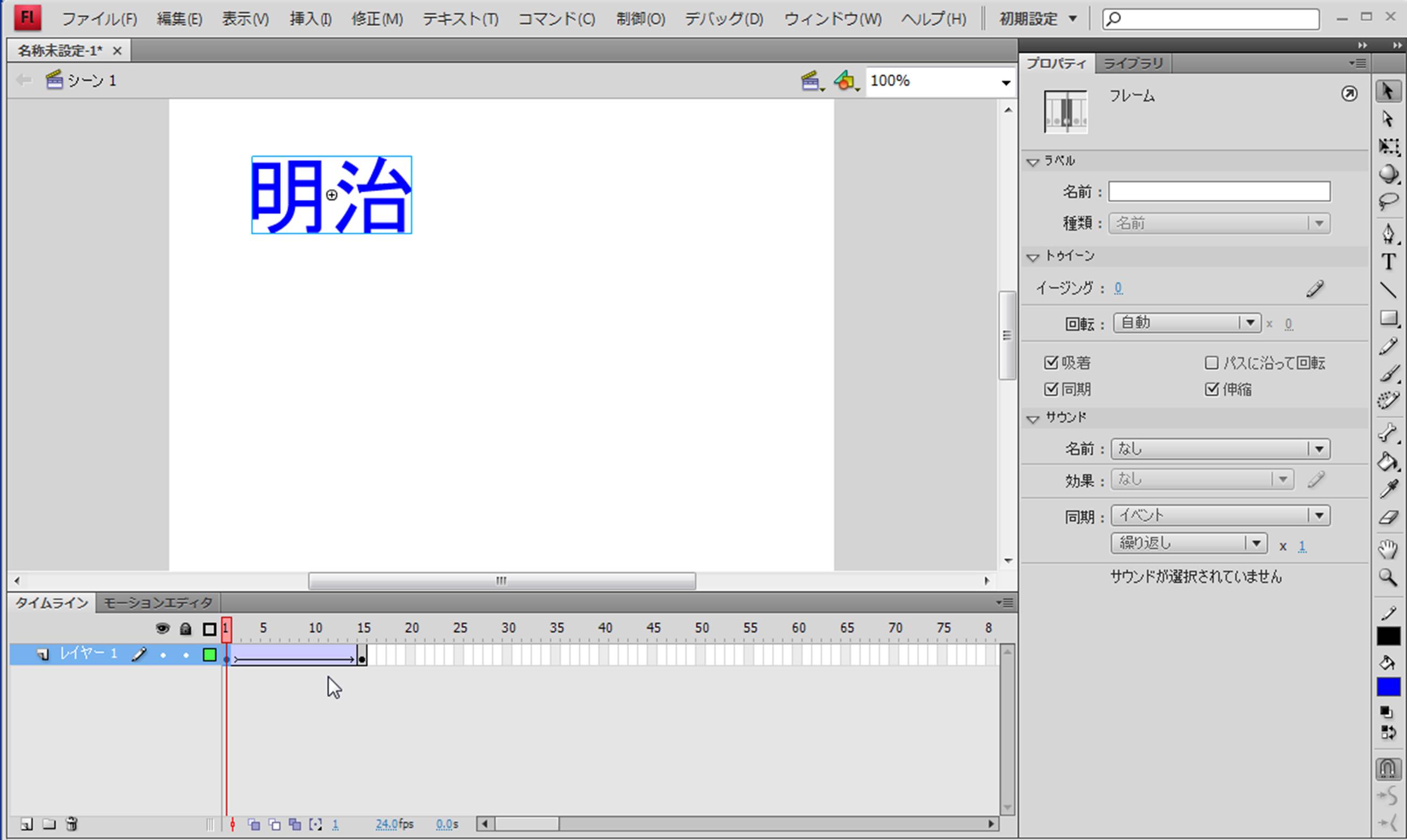This screenshot has width=1407, height=840.
Task: Click the ラベル 名前 input field
Action: click(1218, 191)
